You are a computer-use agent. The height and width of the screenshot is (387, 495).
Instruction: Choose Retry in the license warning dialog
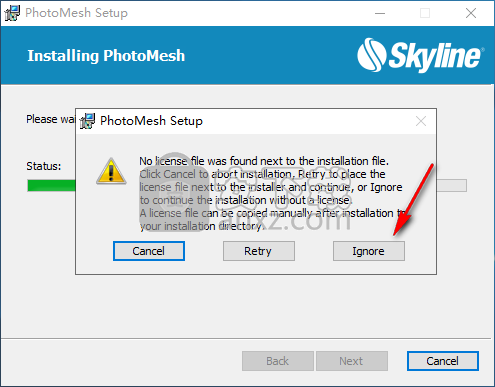point(259,251)
